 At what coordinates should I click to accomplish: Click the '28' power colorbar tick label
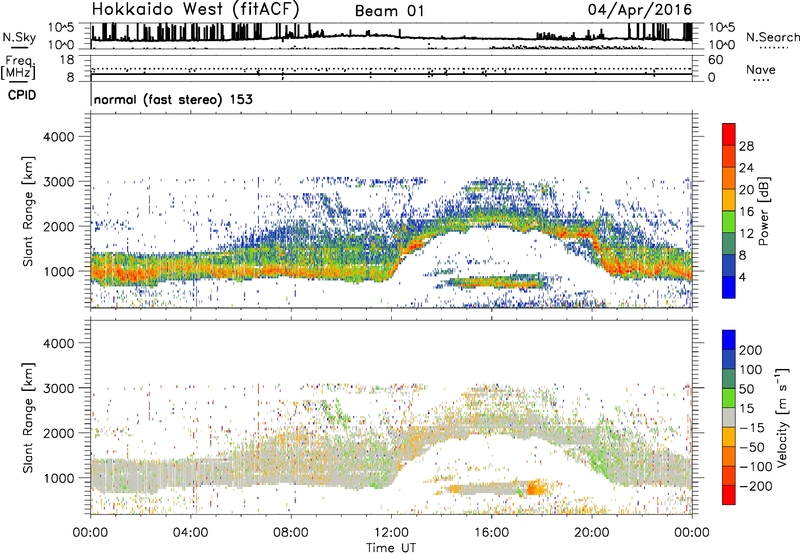click(746, 146)
